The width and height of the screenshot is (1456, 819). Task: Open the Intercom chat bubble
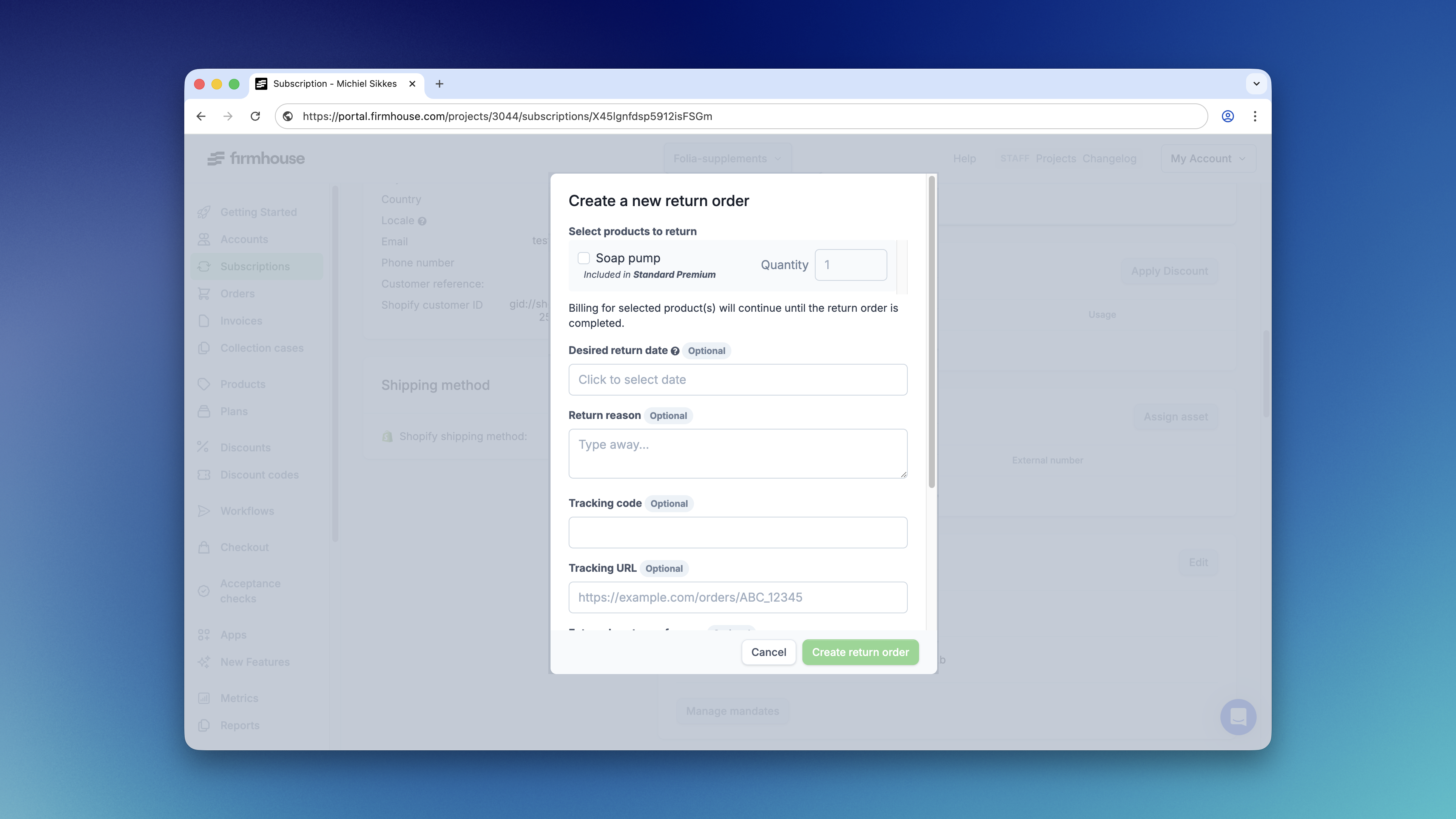point(1239,716)
